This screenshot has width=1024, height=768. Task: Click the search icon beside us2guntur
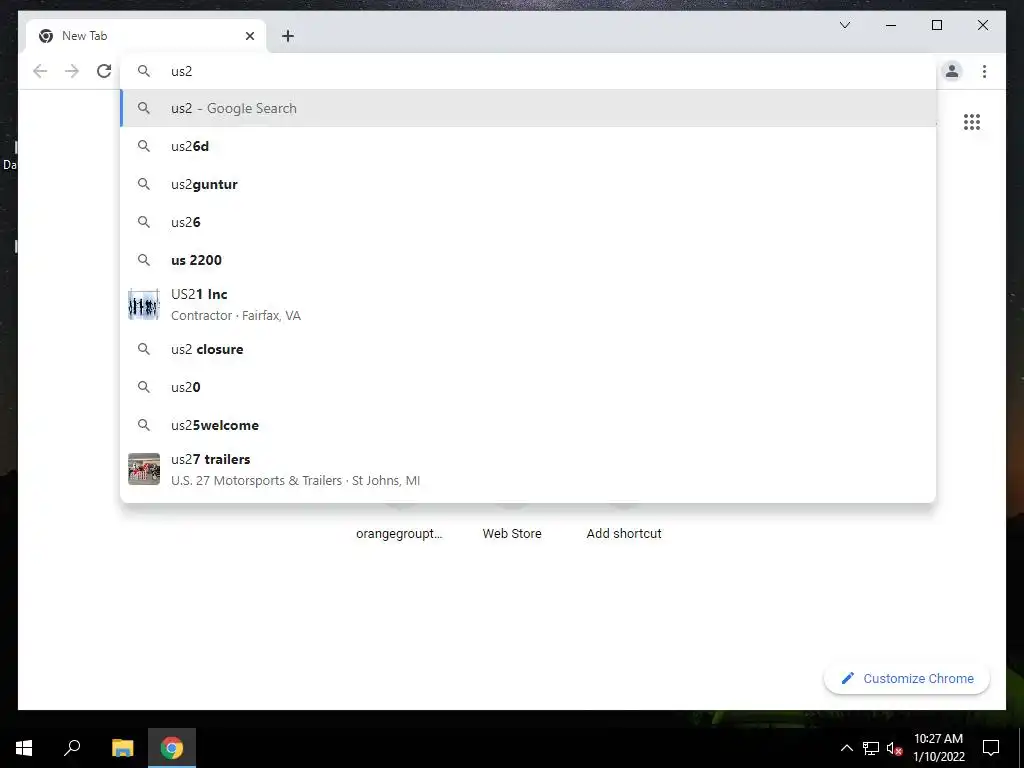[144, 184]
